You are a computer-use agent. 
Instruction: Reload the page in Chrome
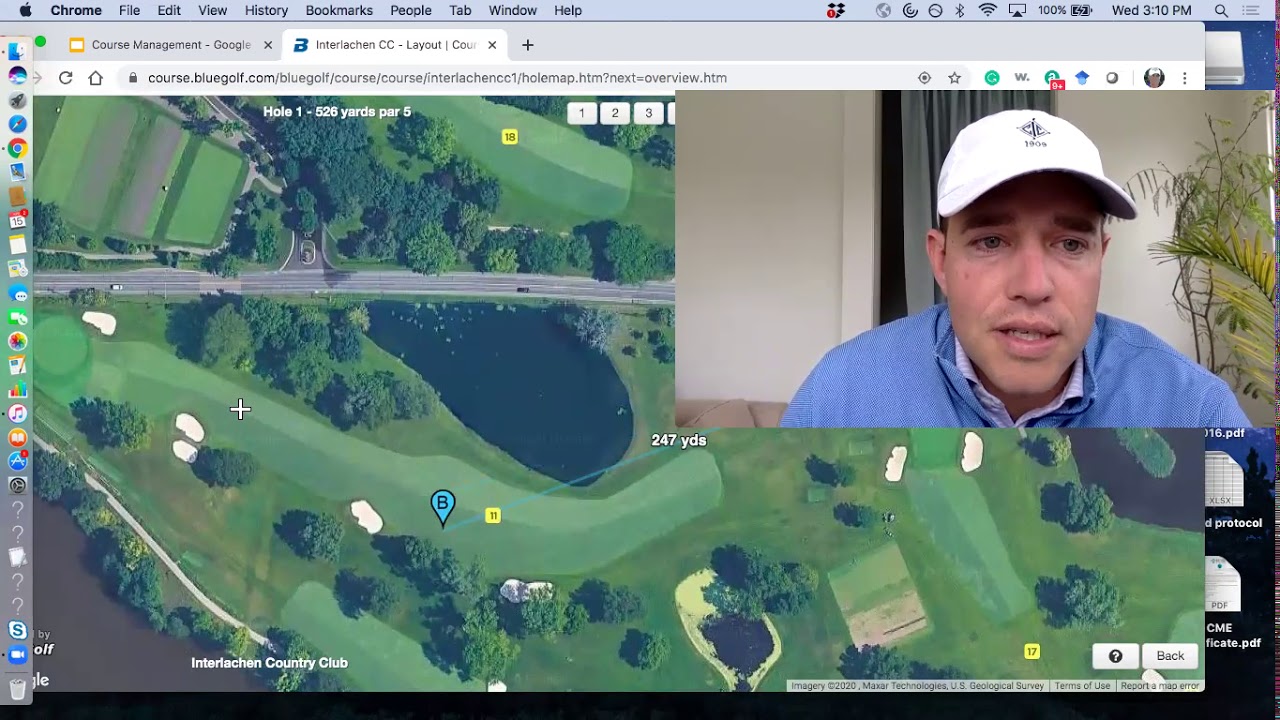pyautogui.click(x=66, y=78)
